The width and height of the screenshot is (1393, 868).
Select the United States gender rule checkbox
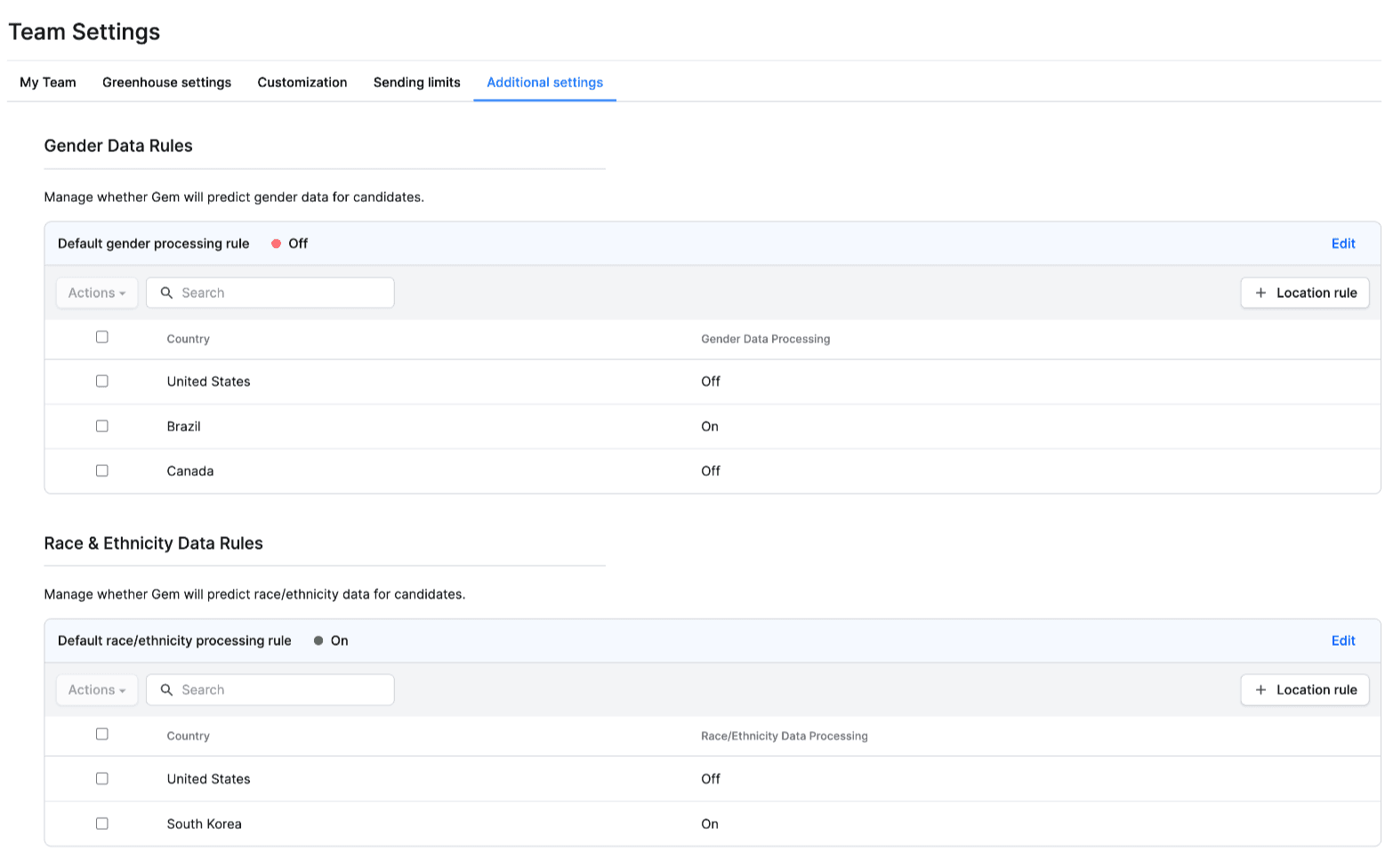tap(102, 382)
